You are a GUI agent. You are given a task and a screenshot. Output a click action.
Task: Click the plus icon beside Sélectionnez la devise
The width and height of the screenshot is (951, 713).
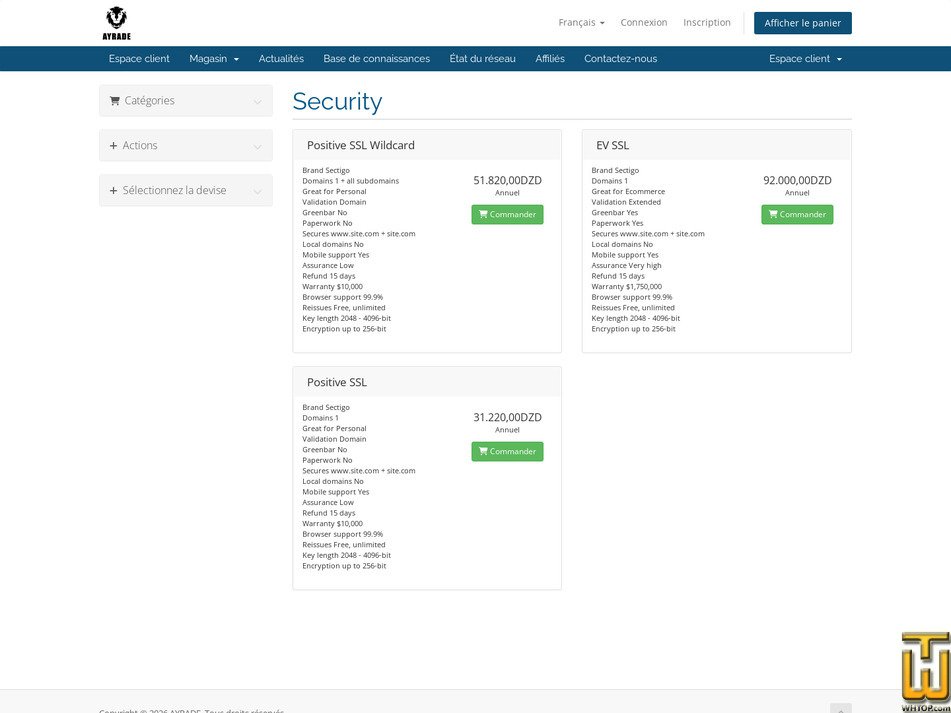click(x=113, y=190)
